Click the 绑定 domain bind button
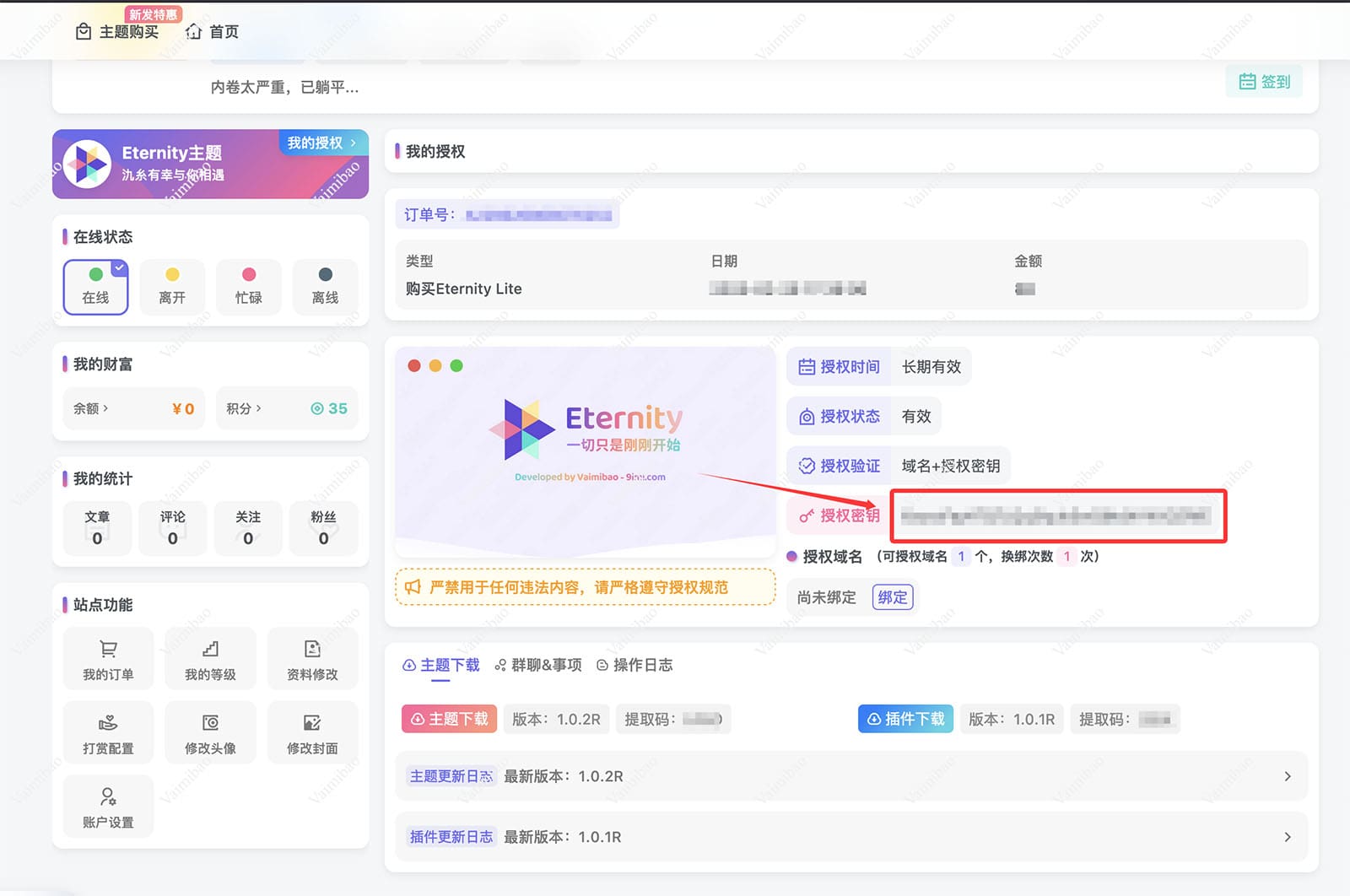The image size is (1350, 896). coord(892,597)
